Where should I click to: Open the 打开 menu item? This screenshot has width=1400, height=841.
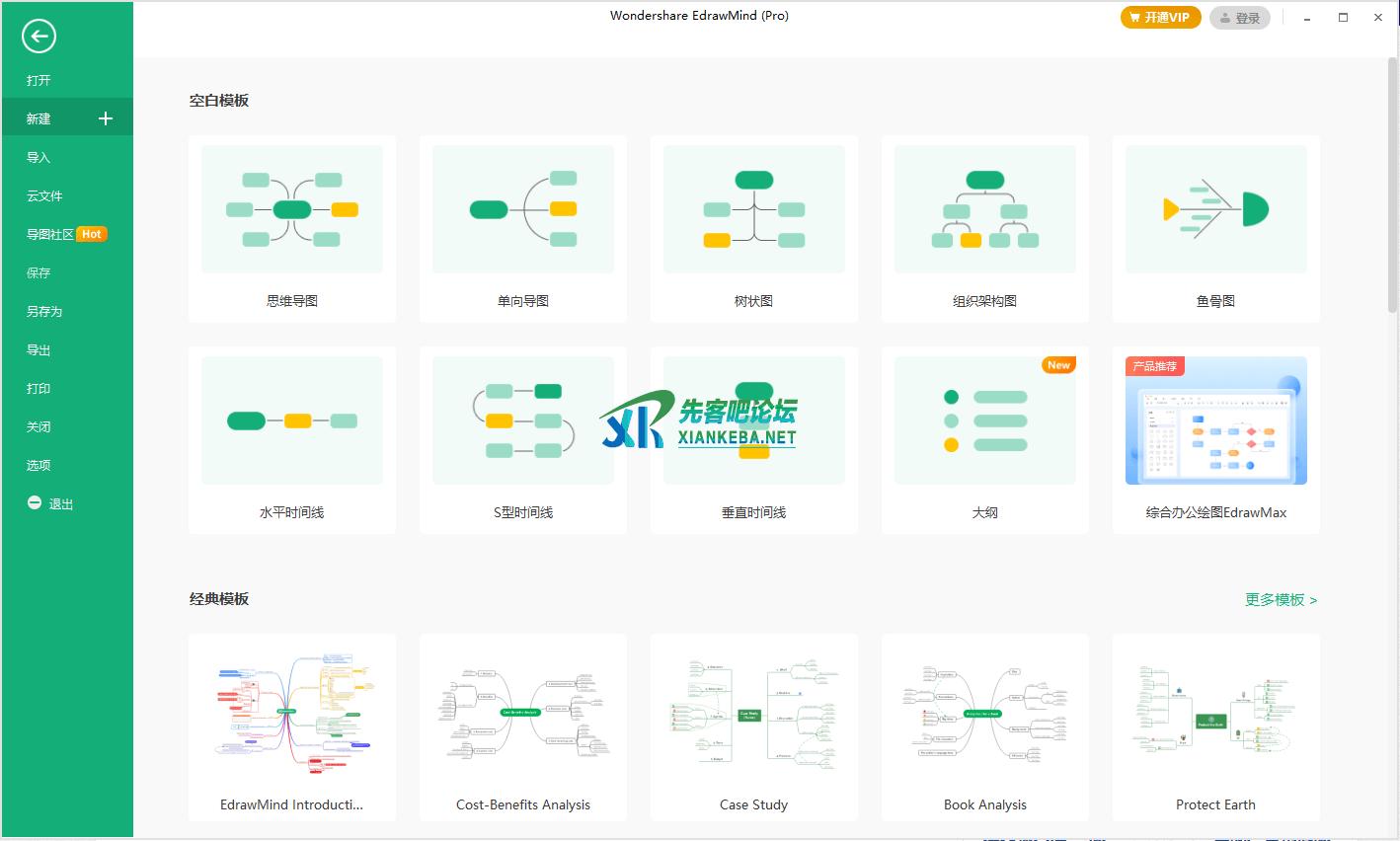tap(39, 80)
